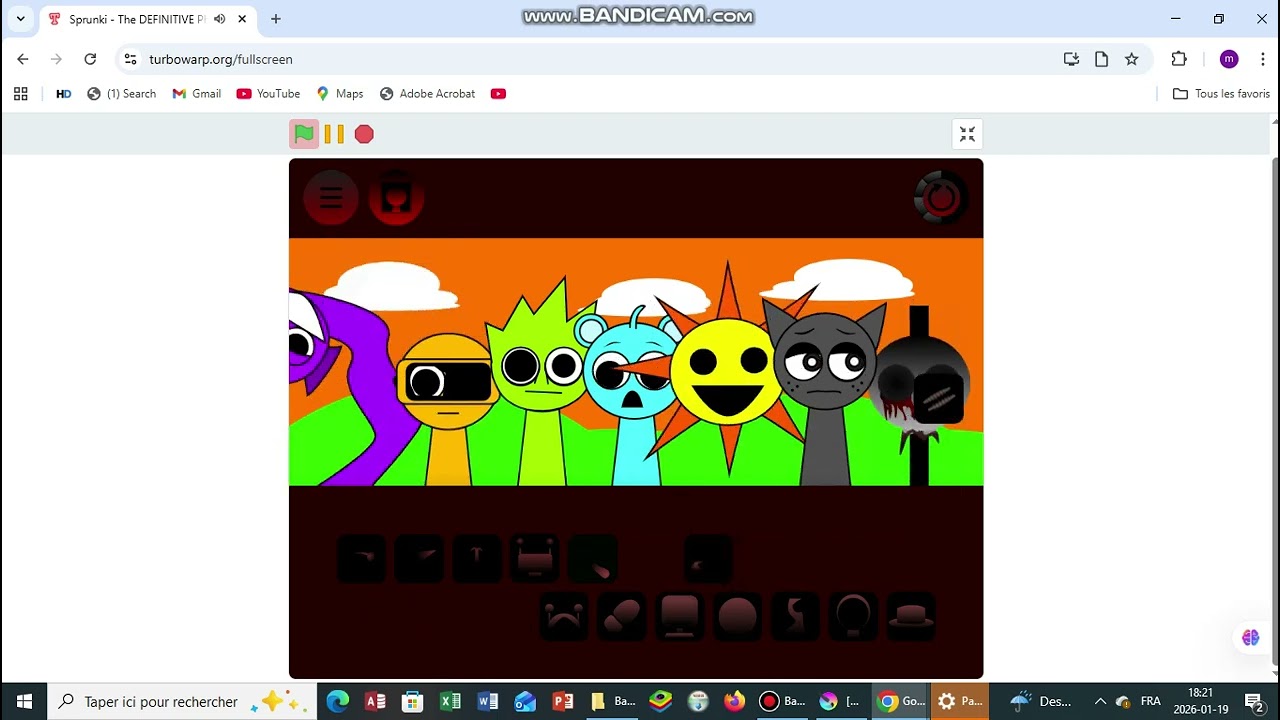Click the red trophy button in game
Viewport: 1280px width, 720px height.
[396, 198]
